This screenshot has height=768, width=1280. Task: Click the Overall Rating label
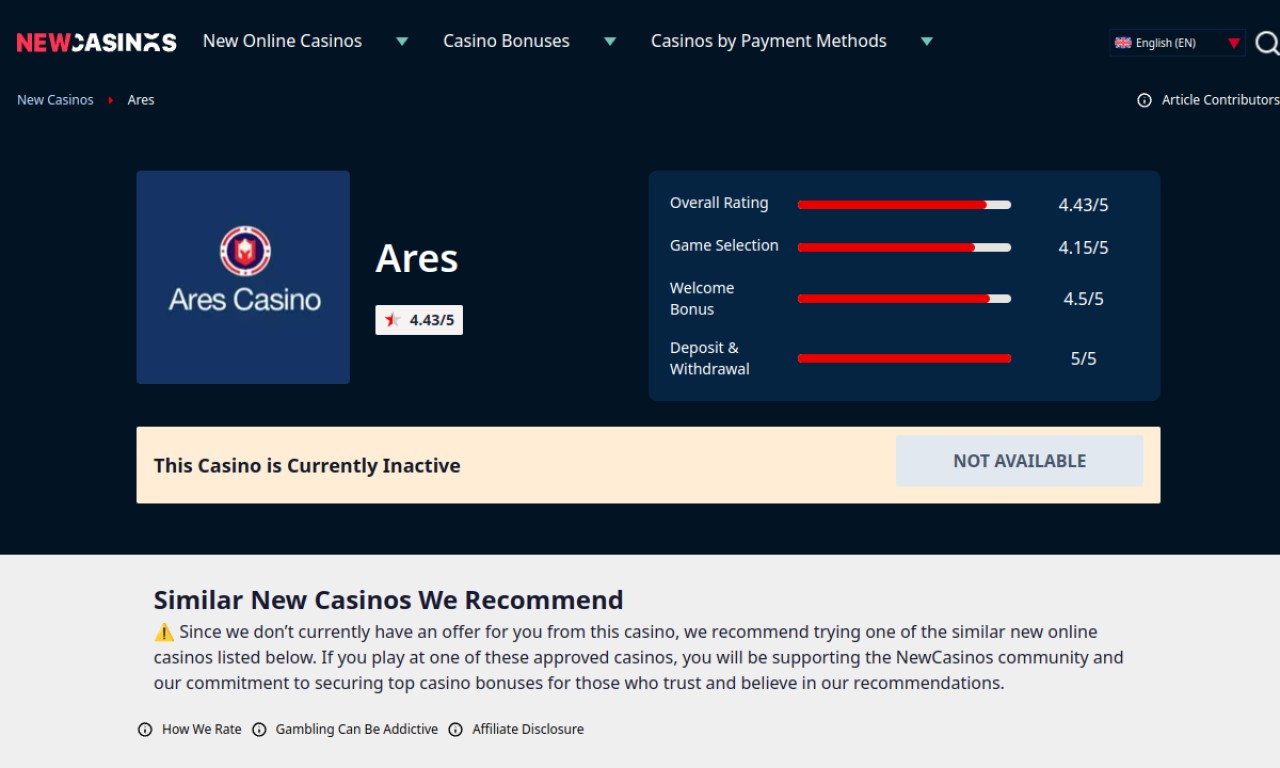(719, 203)
